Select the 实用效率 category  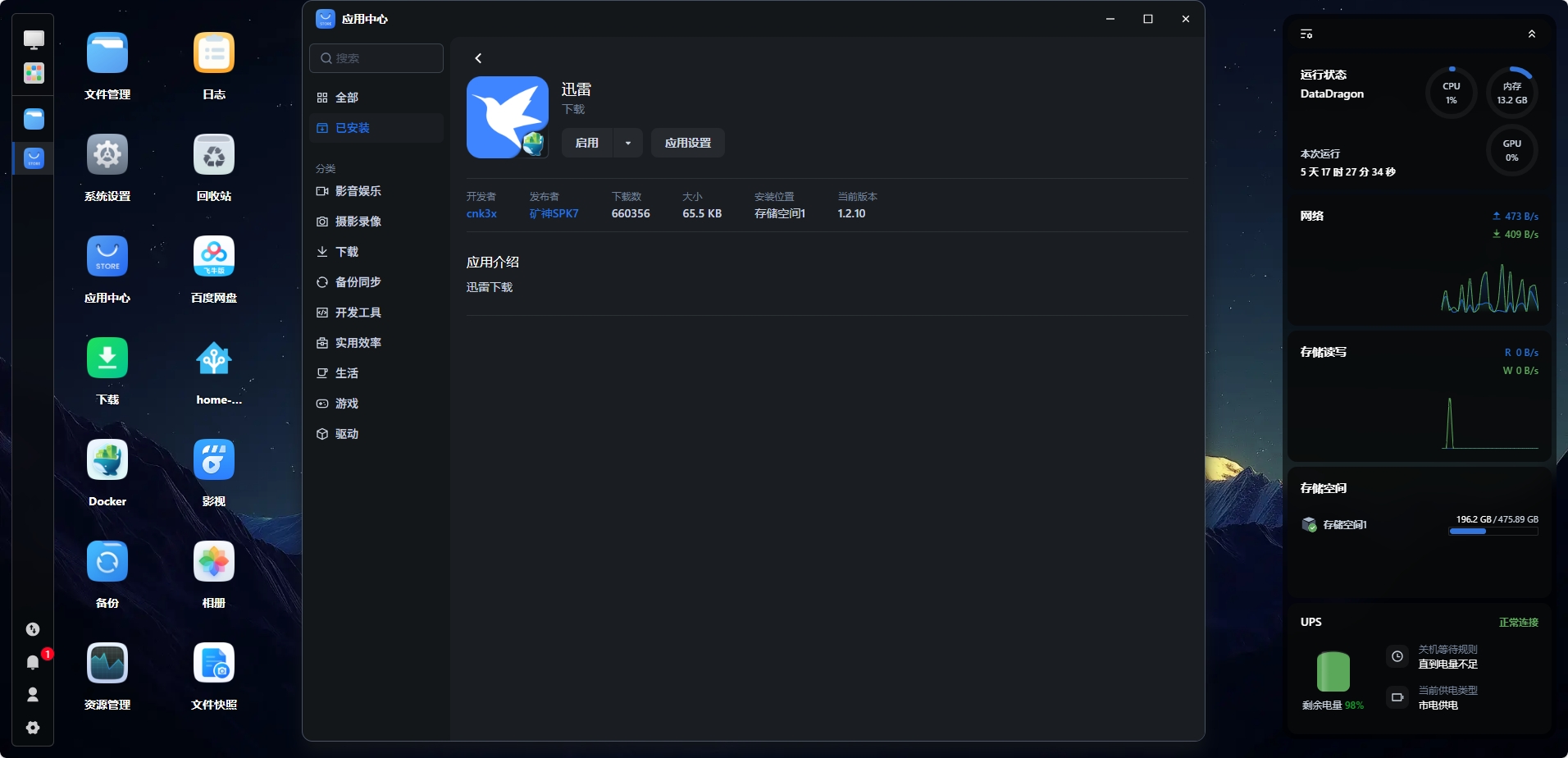pos(376,343)
